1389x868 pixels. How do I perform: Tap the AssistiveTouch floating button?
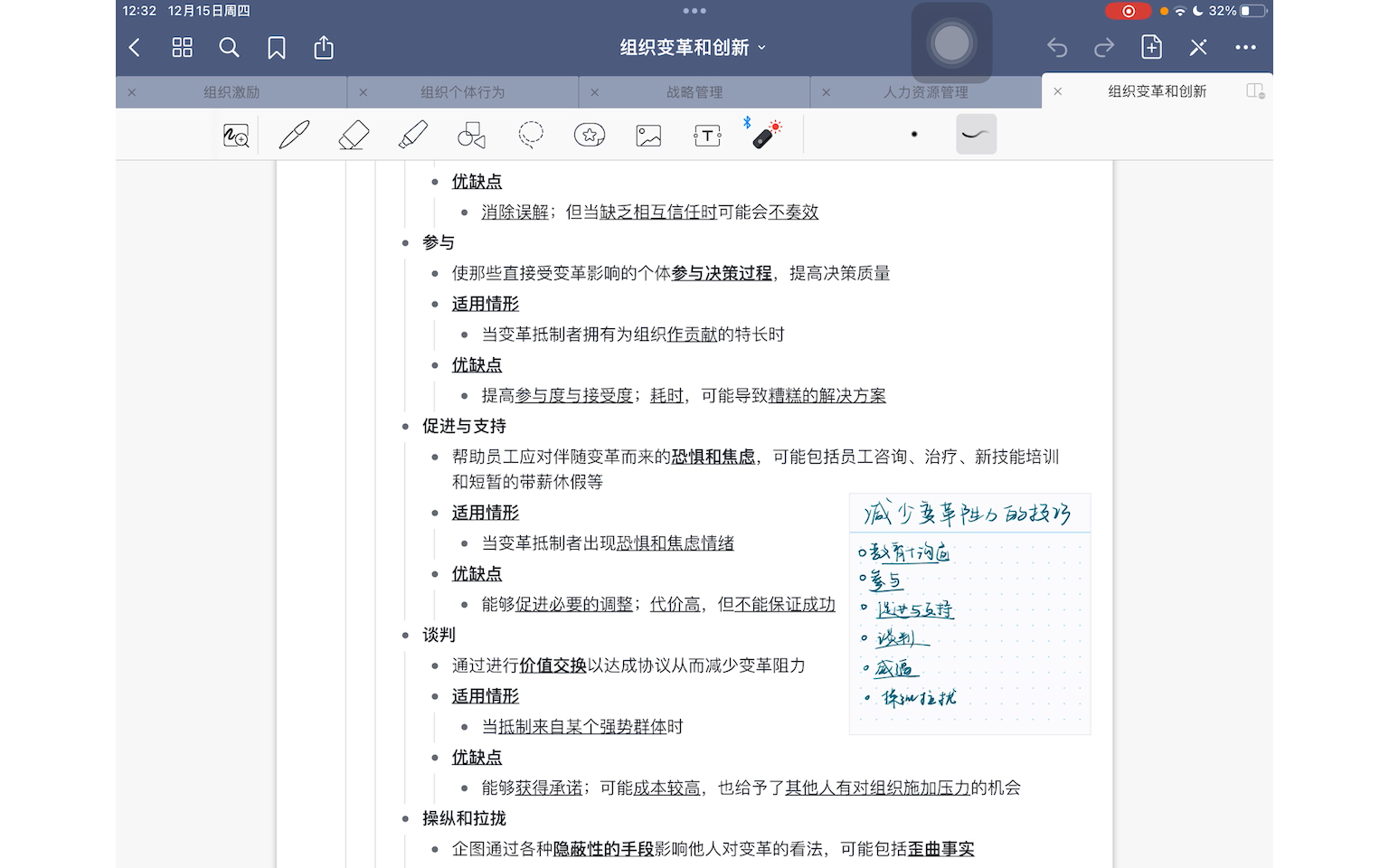point(951,42)
